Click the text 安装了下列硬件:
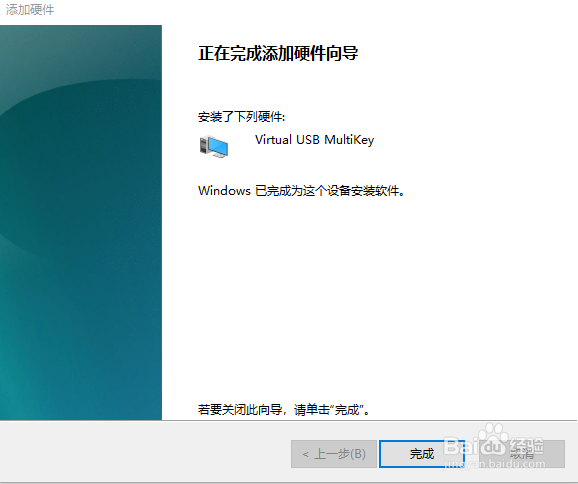Screen dimensions: 578x484 pyautogui.click(x=241, y=117)
